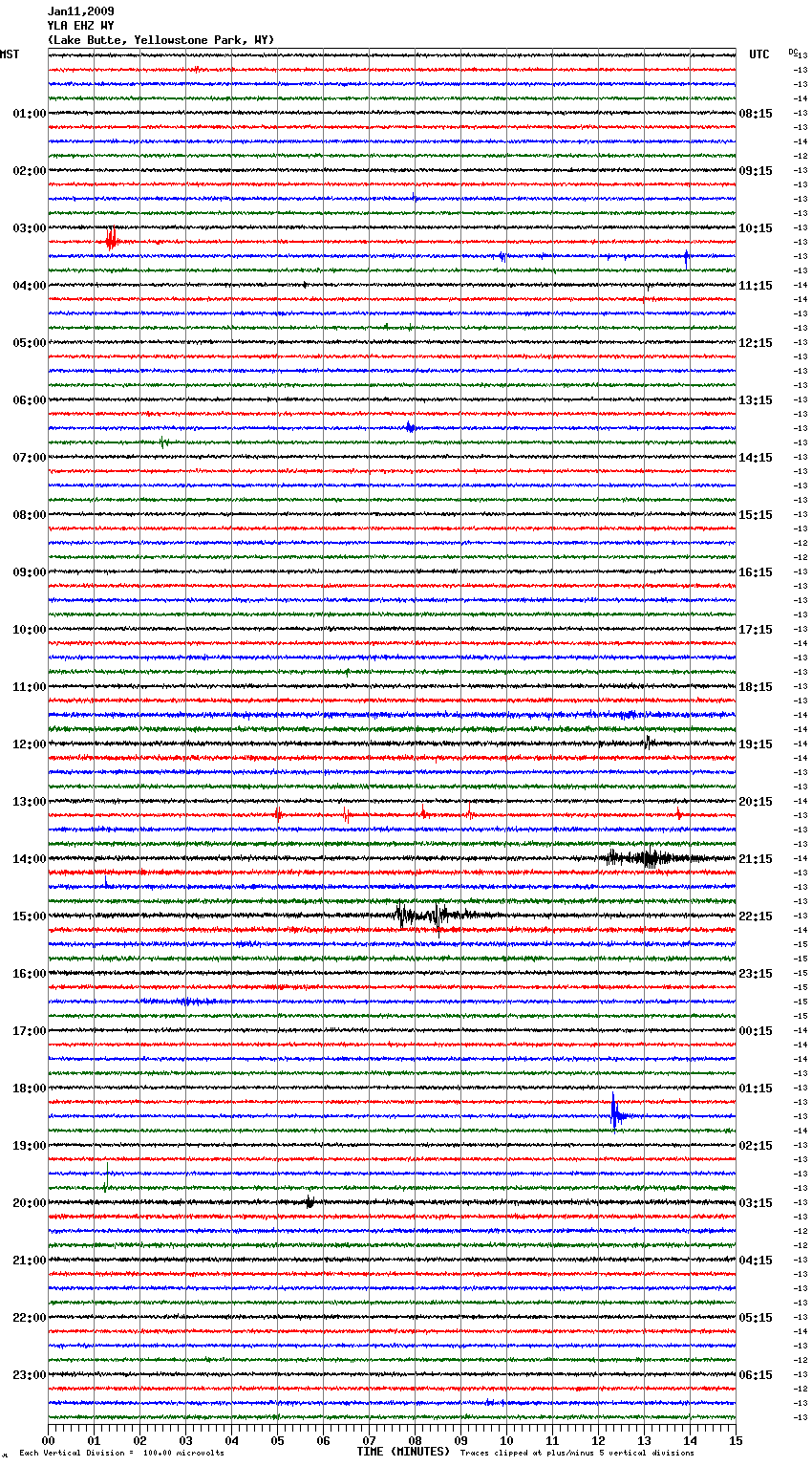The height and width of the screenshot is (1466, 812).
Task: Click the '14:15' UTC row label
Action: (x=756, y=458)
